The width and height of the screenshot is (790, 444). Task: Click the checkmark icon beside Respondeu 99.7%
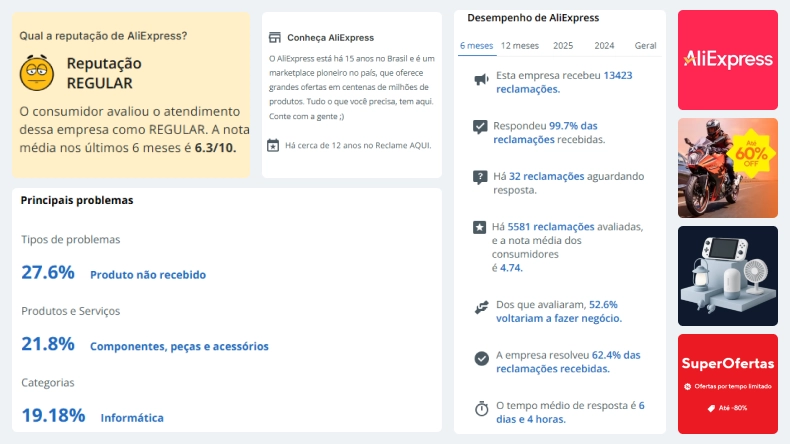click(480, 126)
